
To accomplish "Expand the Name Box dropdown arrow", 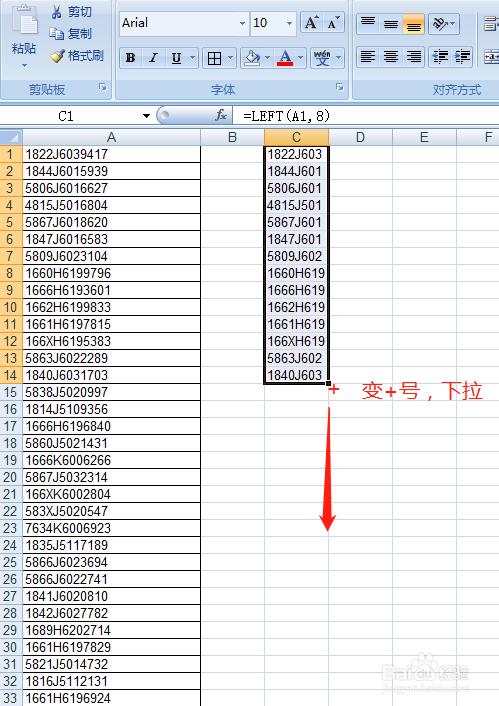I will pos(146,116).
